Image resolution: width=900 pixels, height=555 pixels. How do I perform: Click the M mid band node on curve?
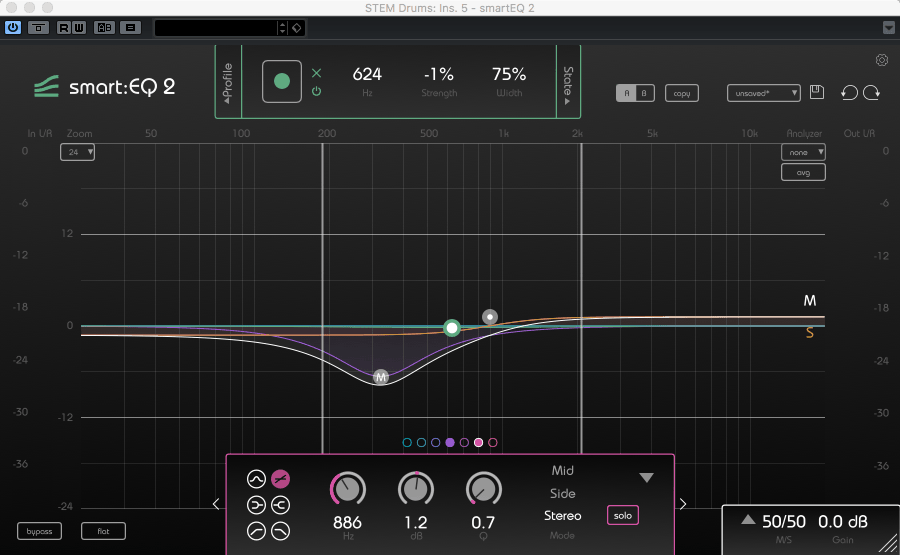pyautogui.click(x=381, y=377)
